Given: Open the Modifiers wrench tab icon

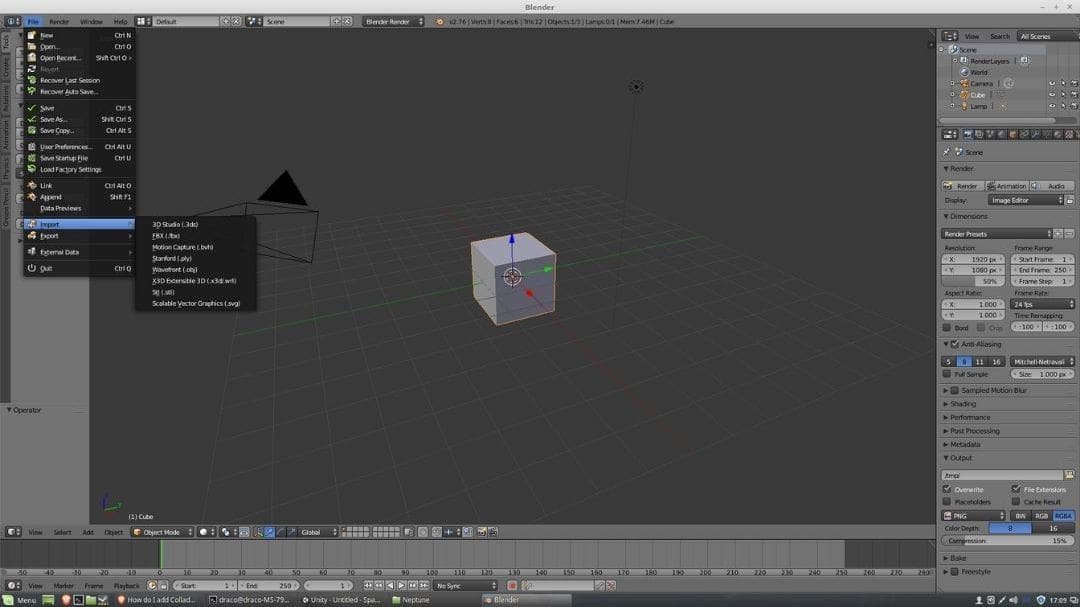Looking at the screenshot, I should click(1035, 135).
